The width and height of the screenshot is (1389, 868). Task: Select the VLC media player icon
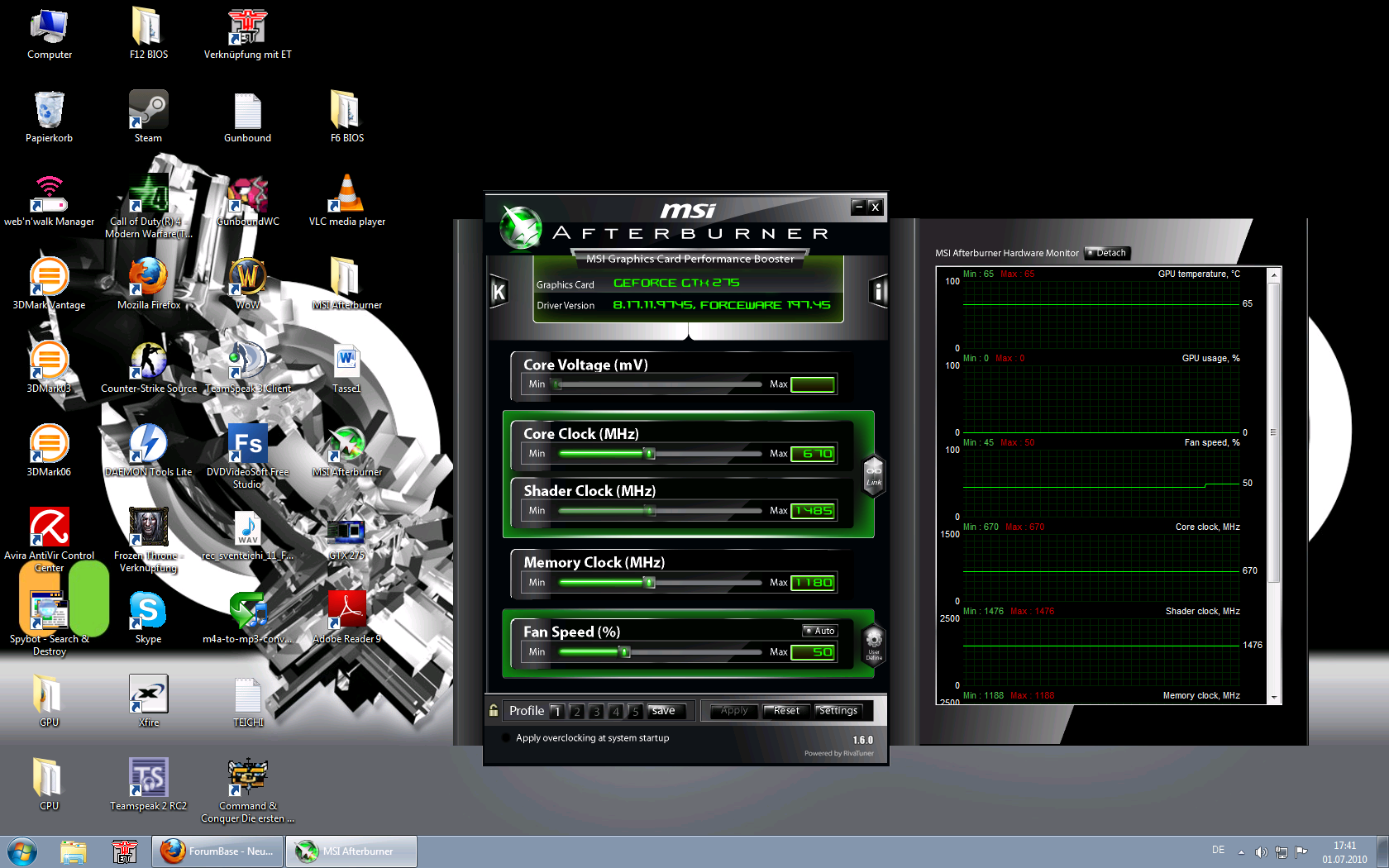coord(347,201)
